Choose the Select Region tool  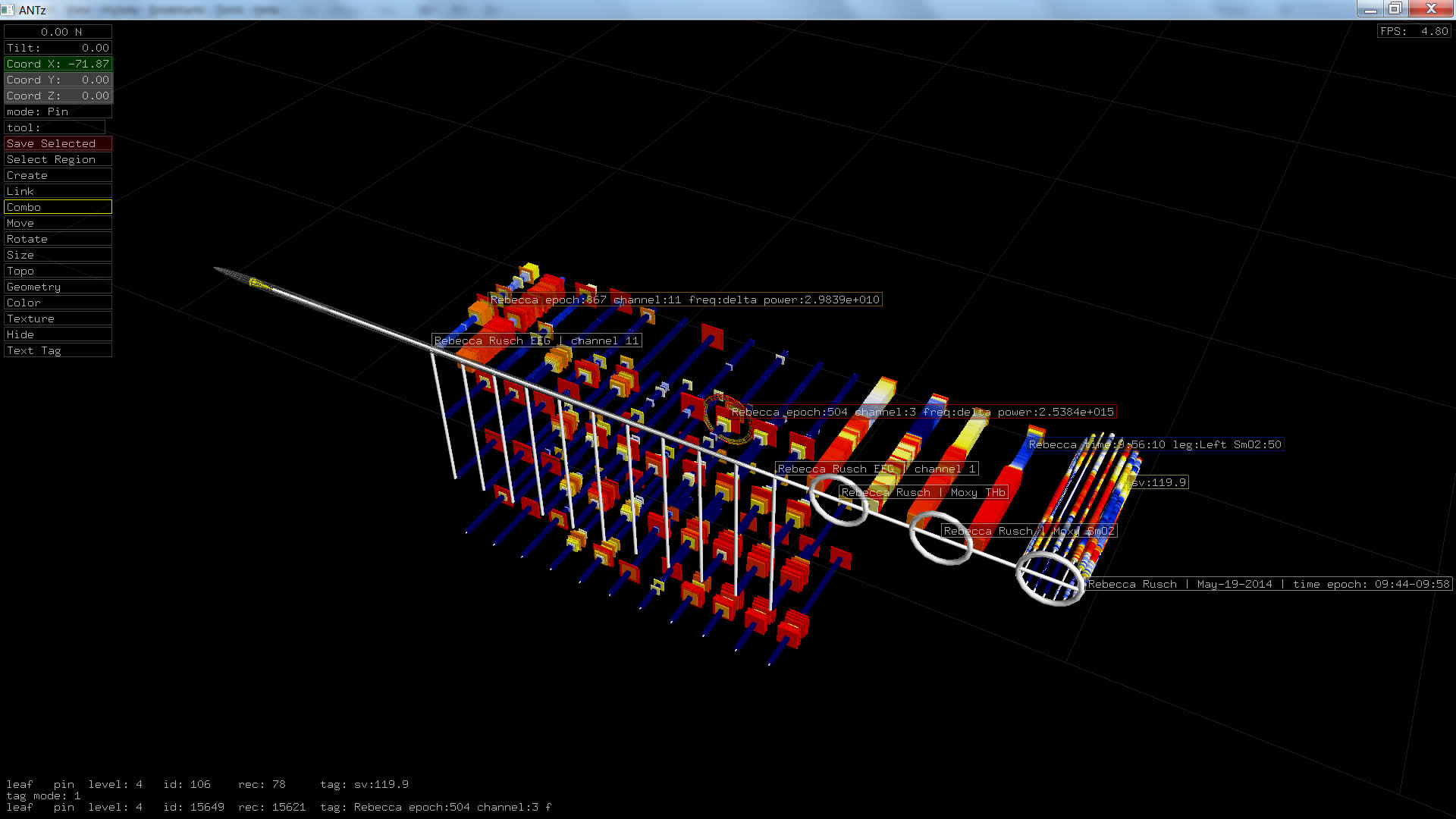[x=58, y=159]
